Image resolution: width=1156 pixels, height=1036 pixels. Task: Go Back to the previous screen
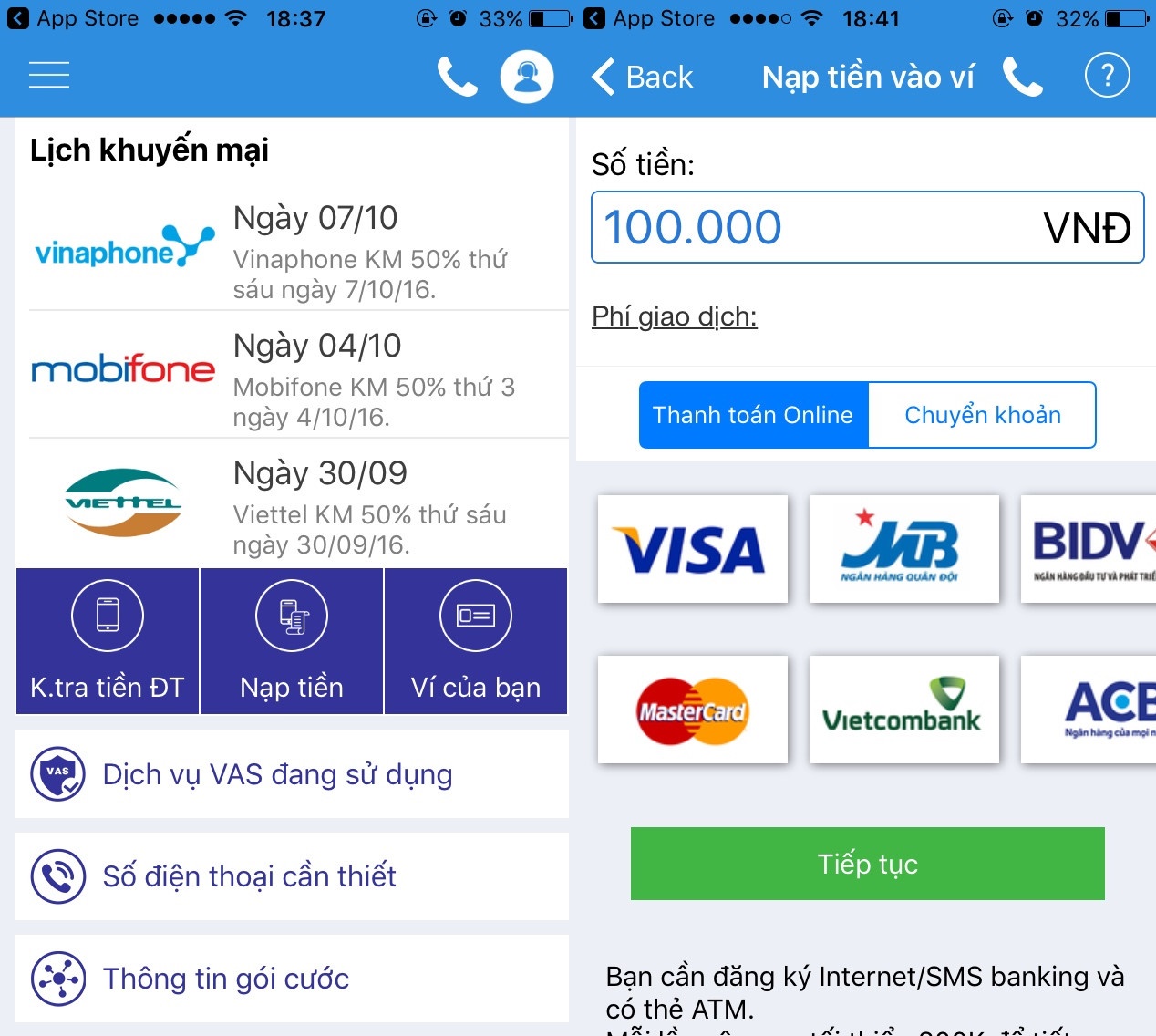click(x=643, y=77)
